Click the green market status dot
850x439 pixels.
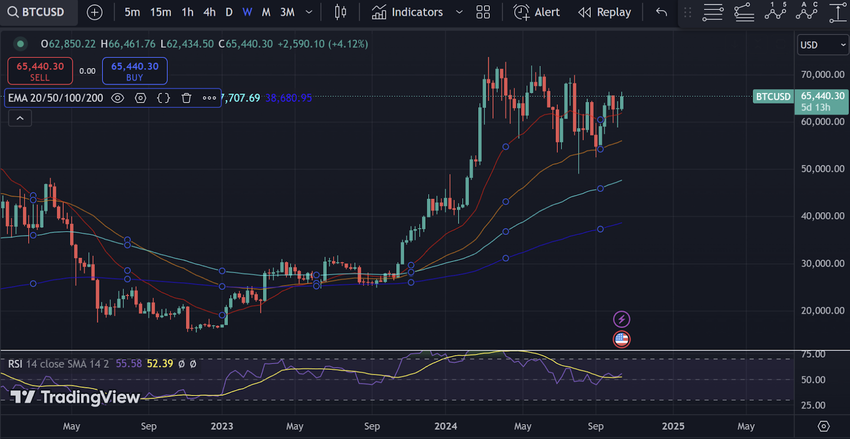[x=21, y=44]
